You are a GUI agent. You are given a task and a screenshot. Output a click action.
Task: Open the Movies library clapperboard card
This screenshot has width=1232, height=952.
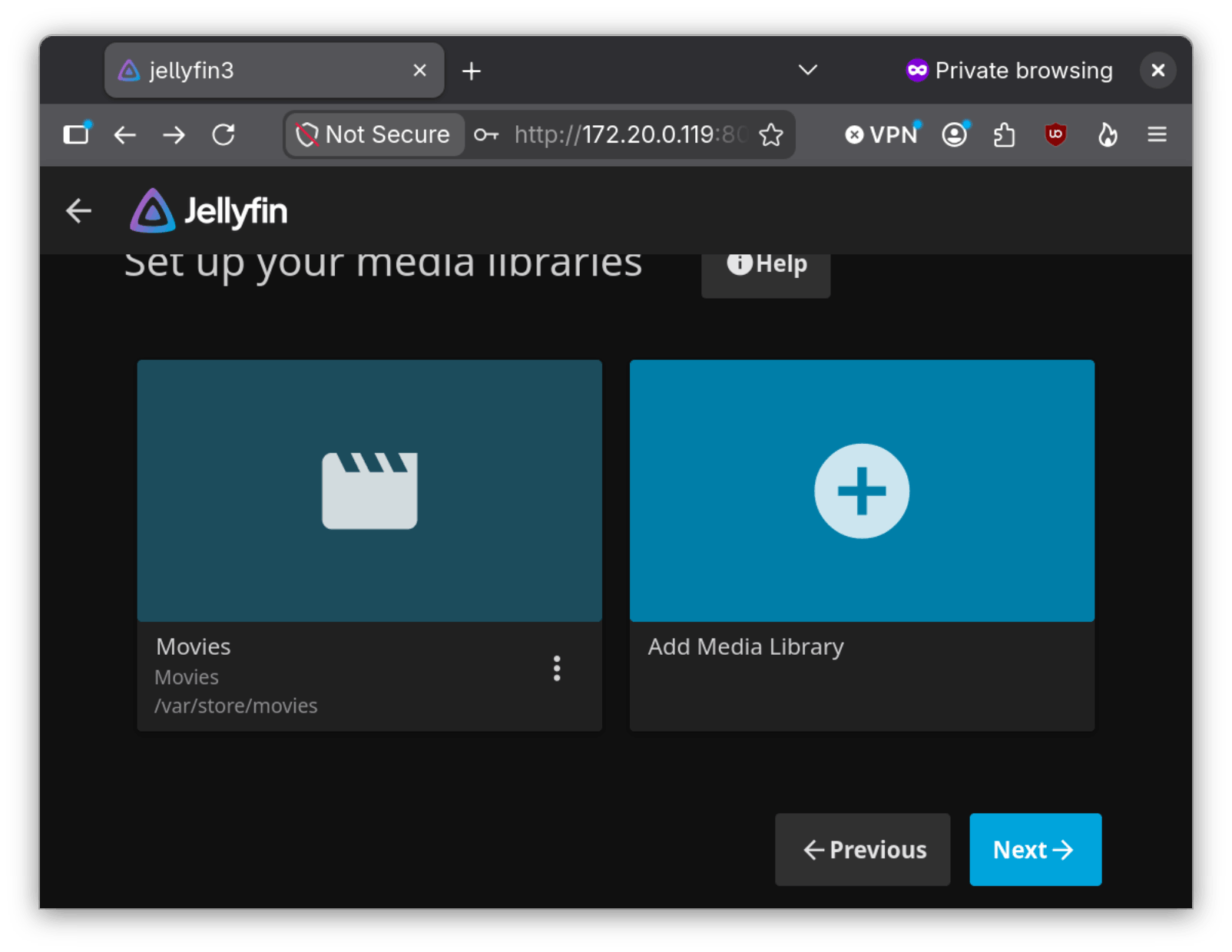point(369,491)
